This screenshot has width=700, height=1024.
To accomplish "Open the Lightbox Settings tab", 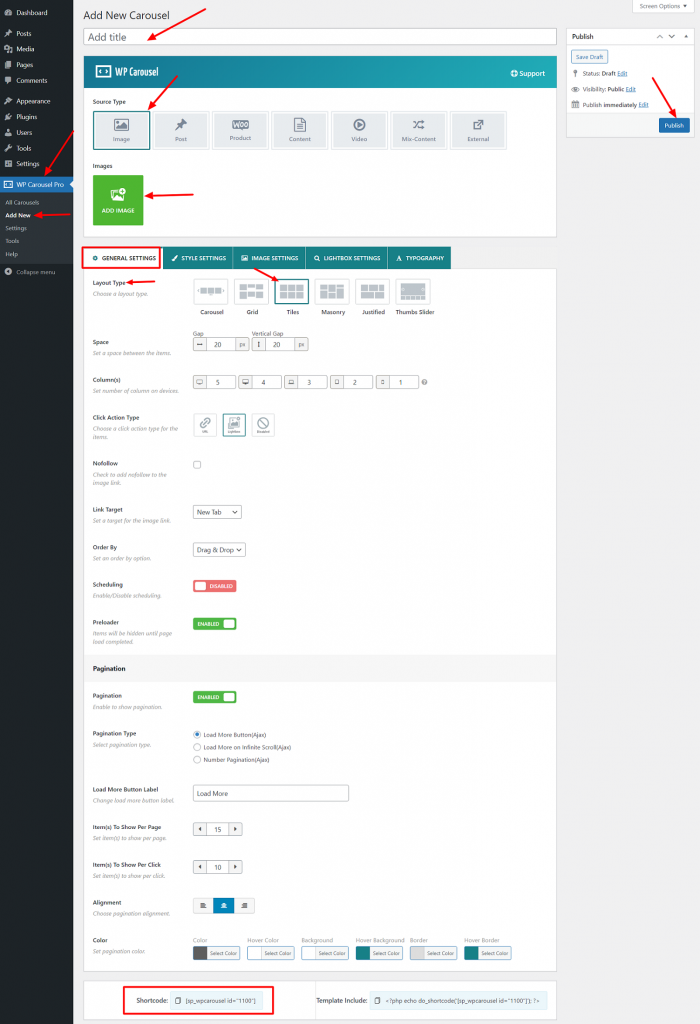I will [x=347, y=258].
